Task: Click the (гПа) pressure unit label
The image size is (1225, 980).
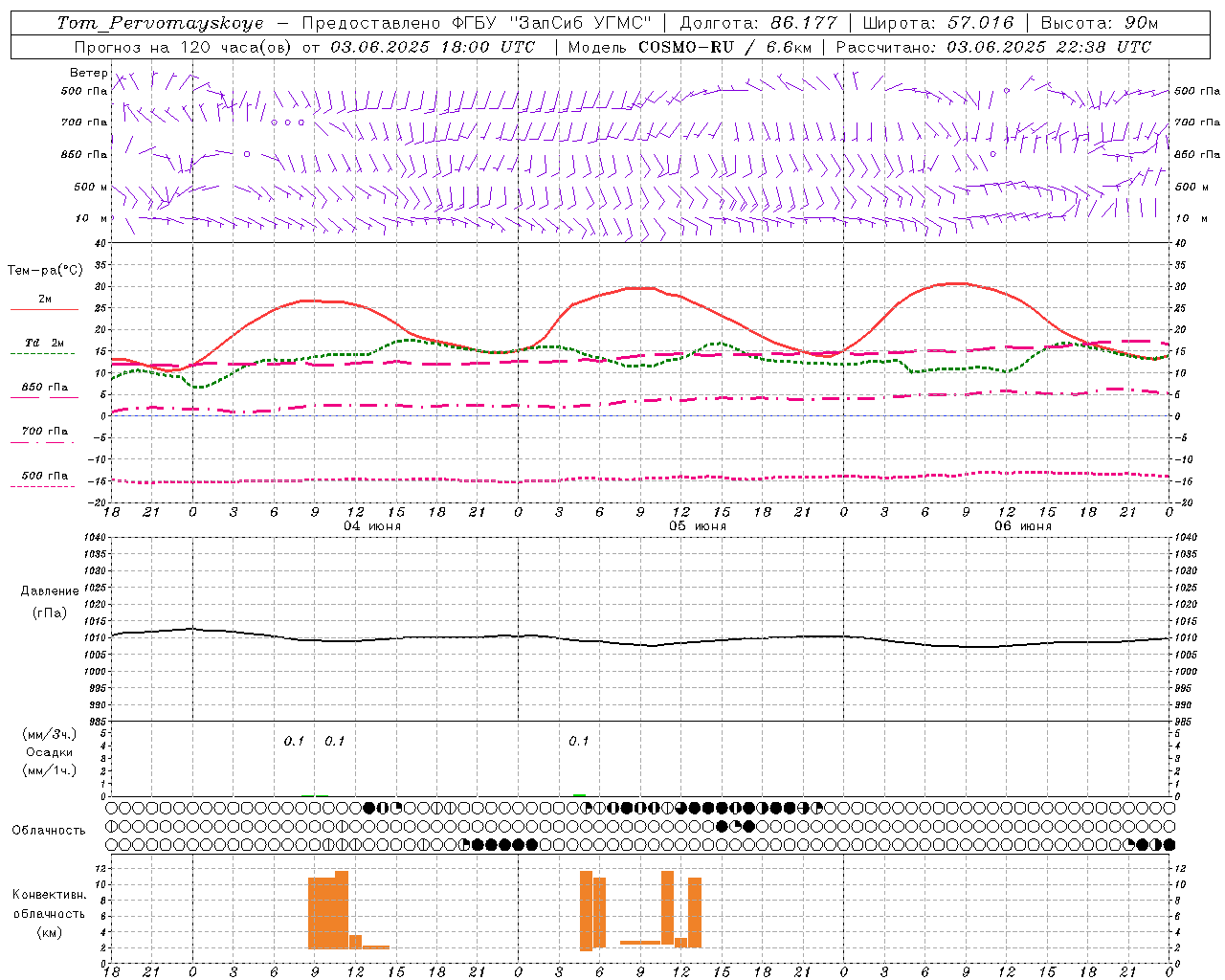Action: tap(50, 612)
